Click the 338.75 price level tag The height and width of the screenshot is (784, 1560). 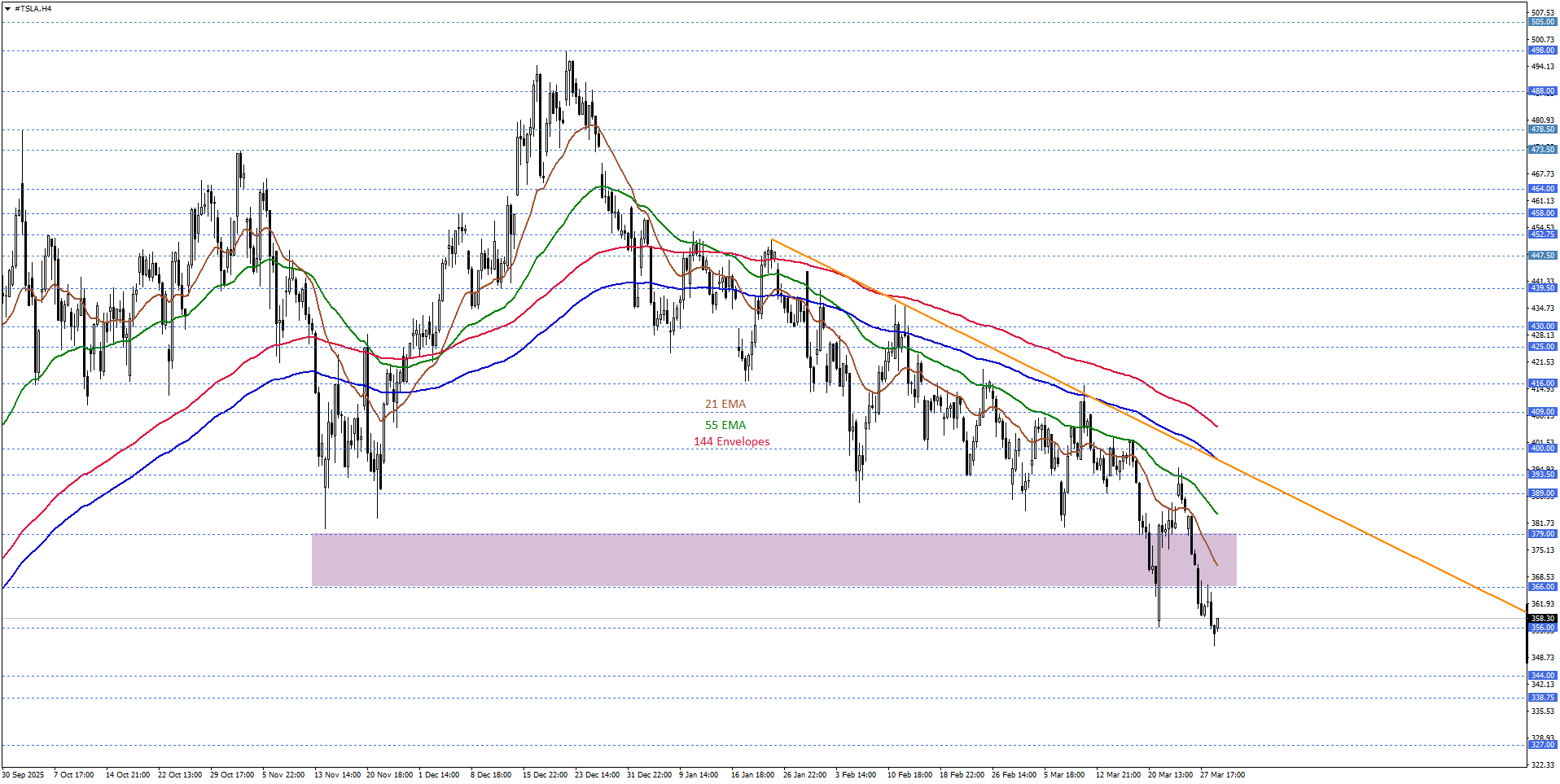[x=1542, y=698]
